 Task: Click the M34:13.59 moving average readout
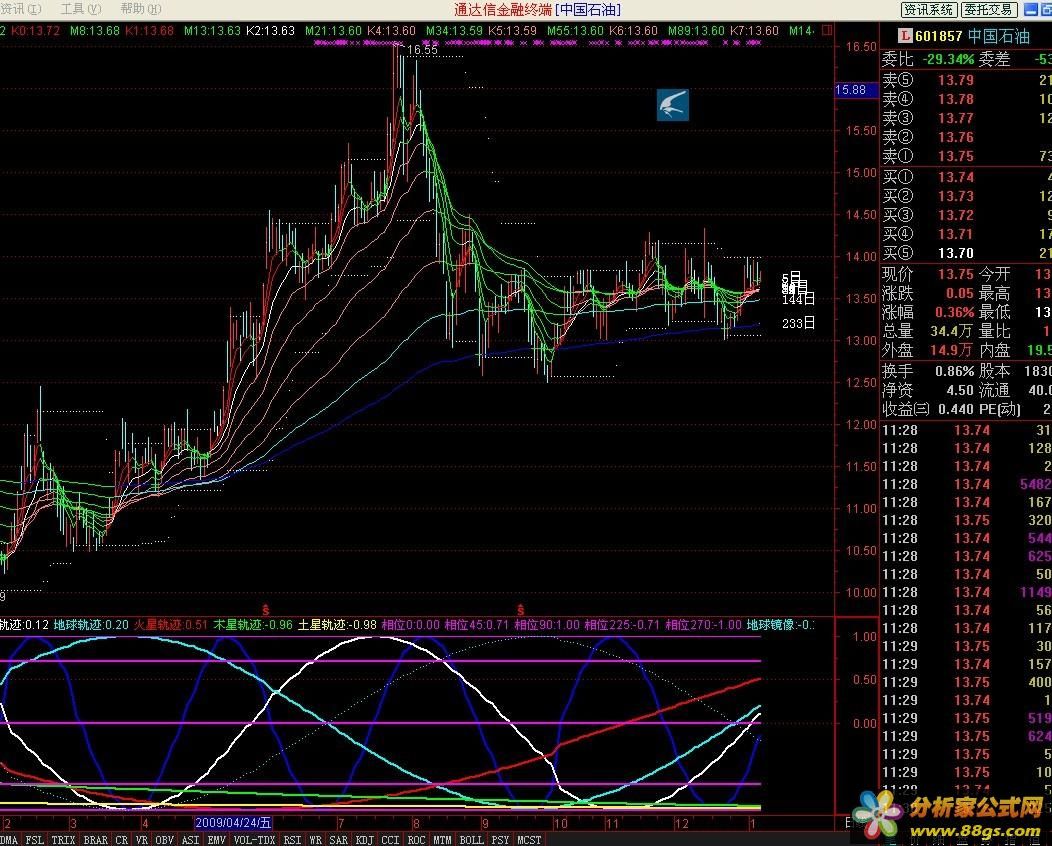(x=454, y=31)
